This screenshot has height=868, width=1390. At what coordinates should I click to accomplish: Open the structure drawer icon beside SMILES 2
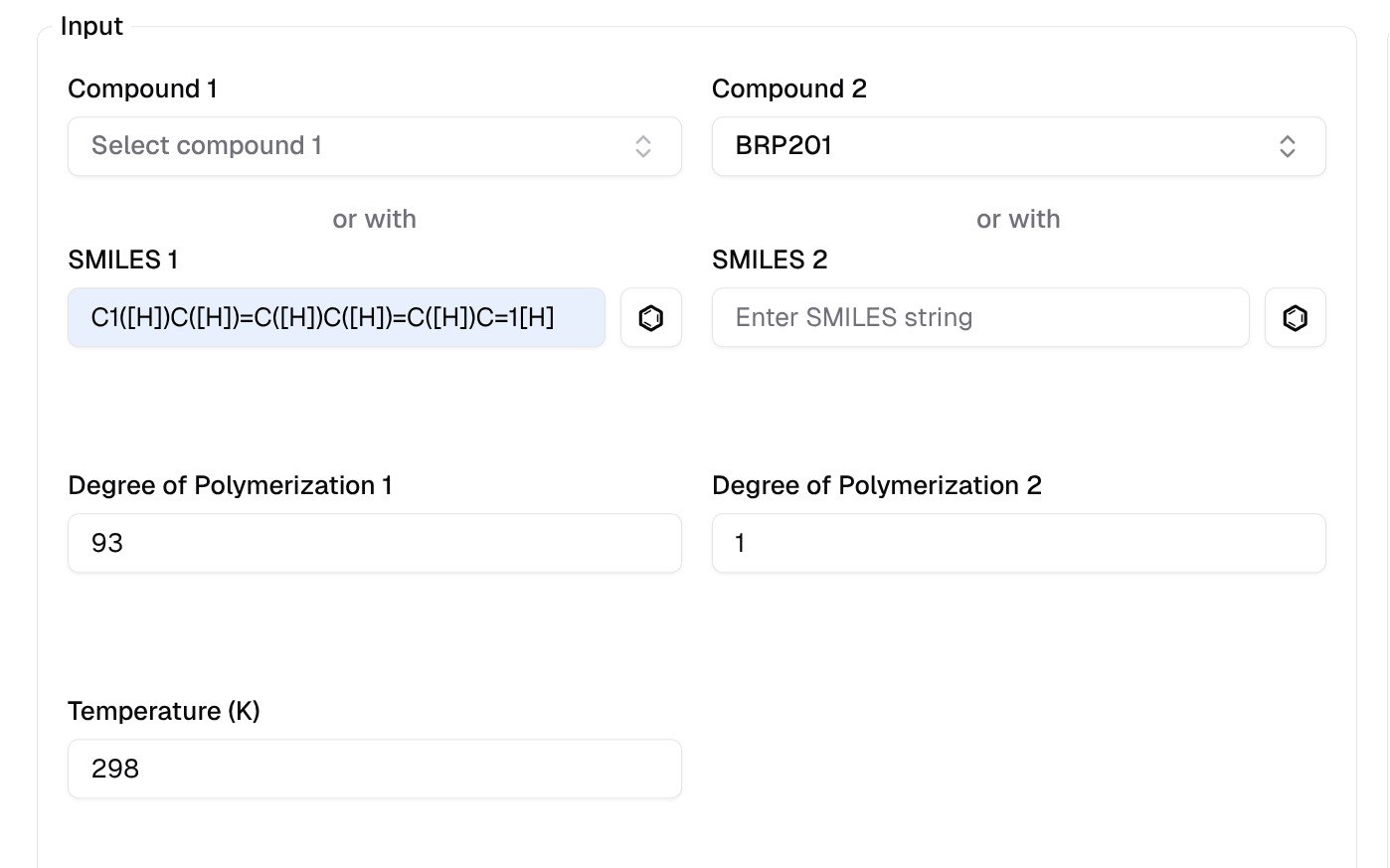[1295, 318]
